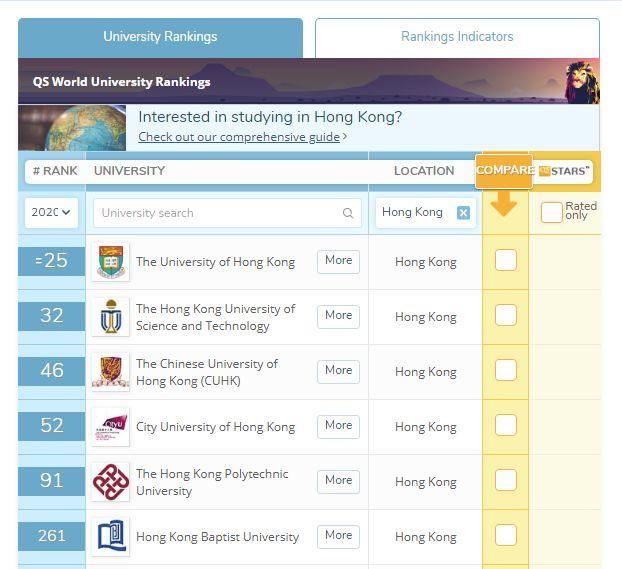This screenshot has width=622, height=569.
Task: Click the rank 52 cell
Action: click(x=52, y=426)
